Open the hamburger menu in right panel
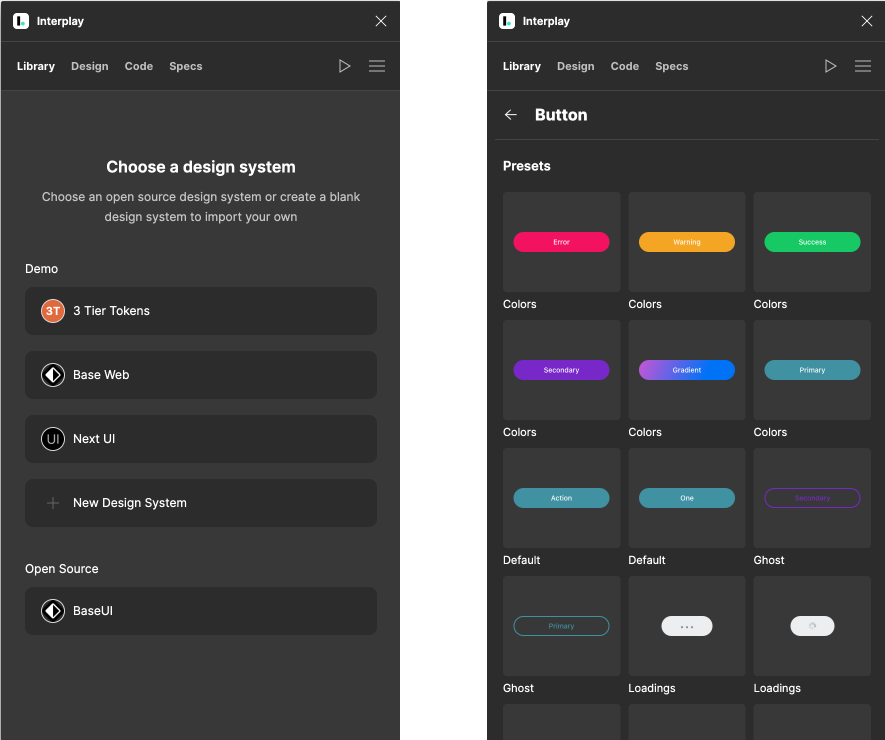Image resolution: width=885 pixels, height=740 pixels. pos(863,66)
